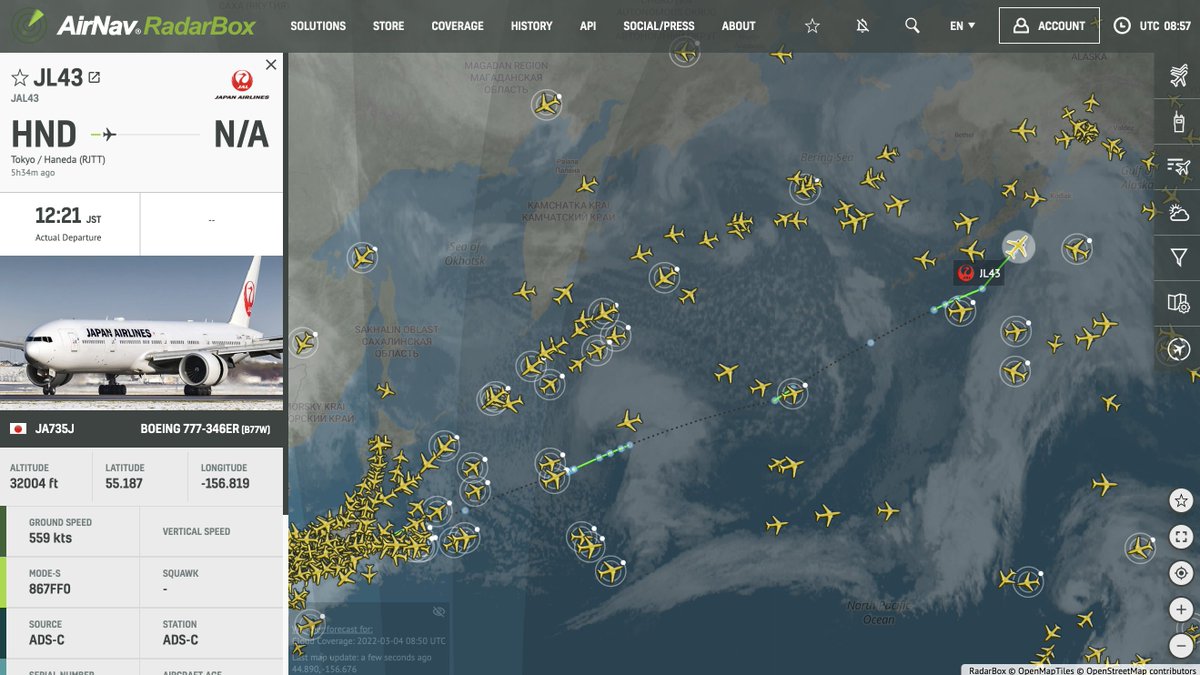The width and height of the screenshot is (1200, 675).
Task: Click the 55.187 latitude value
Action: tap(124, 483)
